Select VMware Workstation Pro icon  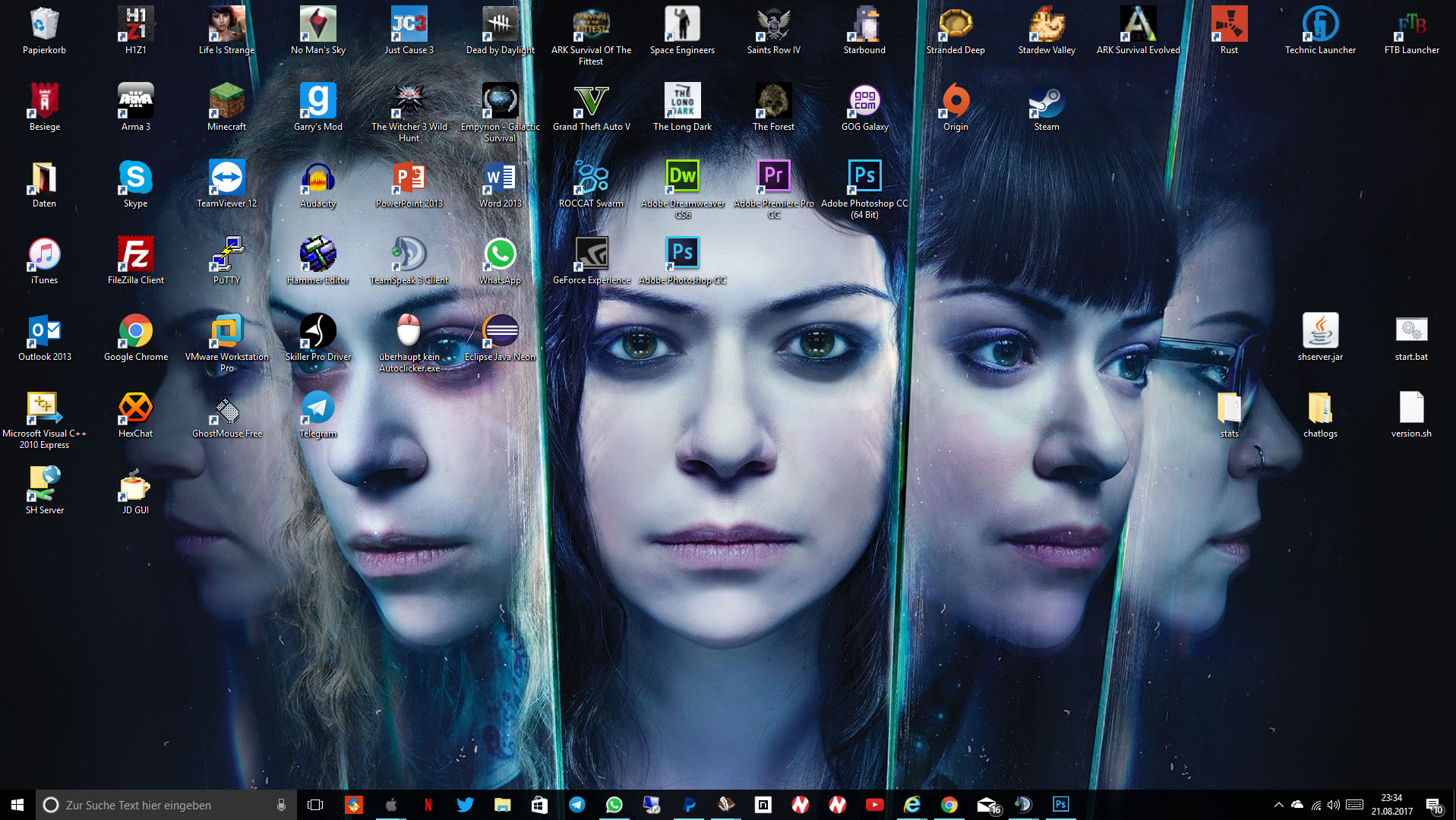click(226, 343)
